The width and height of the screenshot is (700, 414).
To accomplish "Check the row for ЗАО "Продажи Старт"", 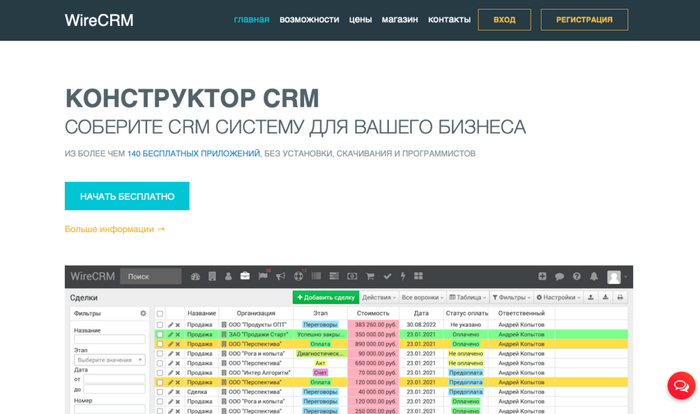I will pyautogui.click(x=160, y=335).
